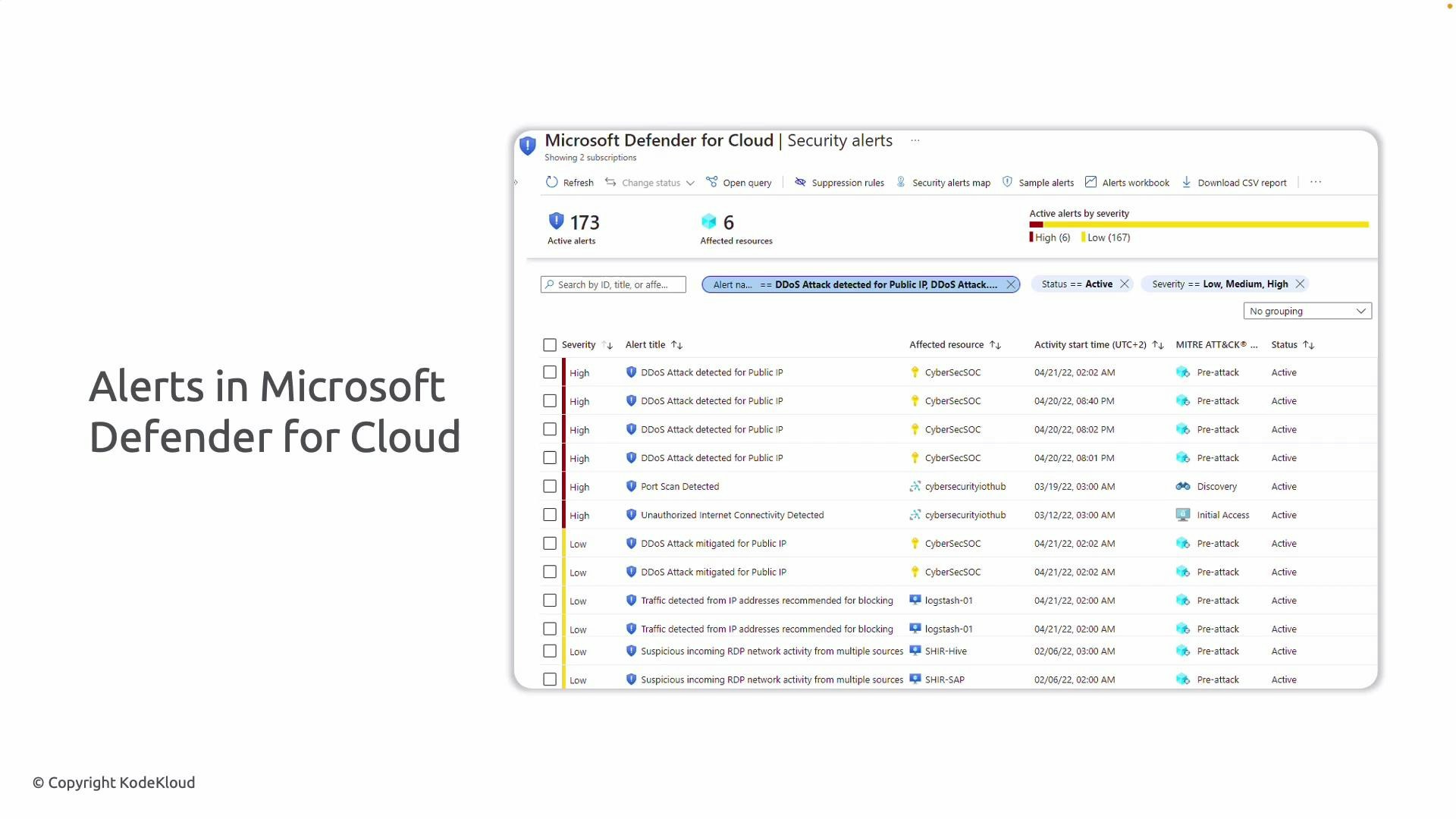The height and width of the screenshot is (819, 1456).
Task: Select all alerts using the header checkbox
Action: point(549,344)
